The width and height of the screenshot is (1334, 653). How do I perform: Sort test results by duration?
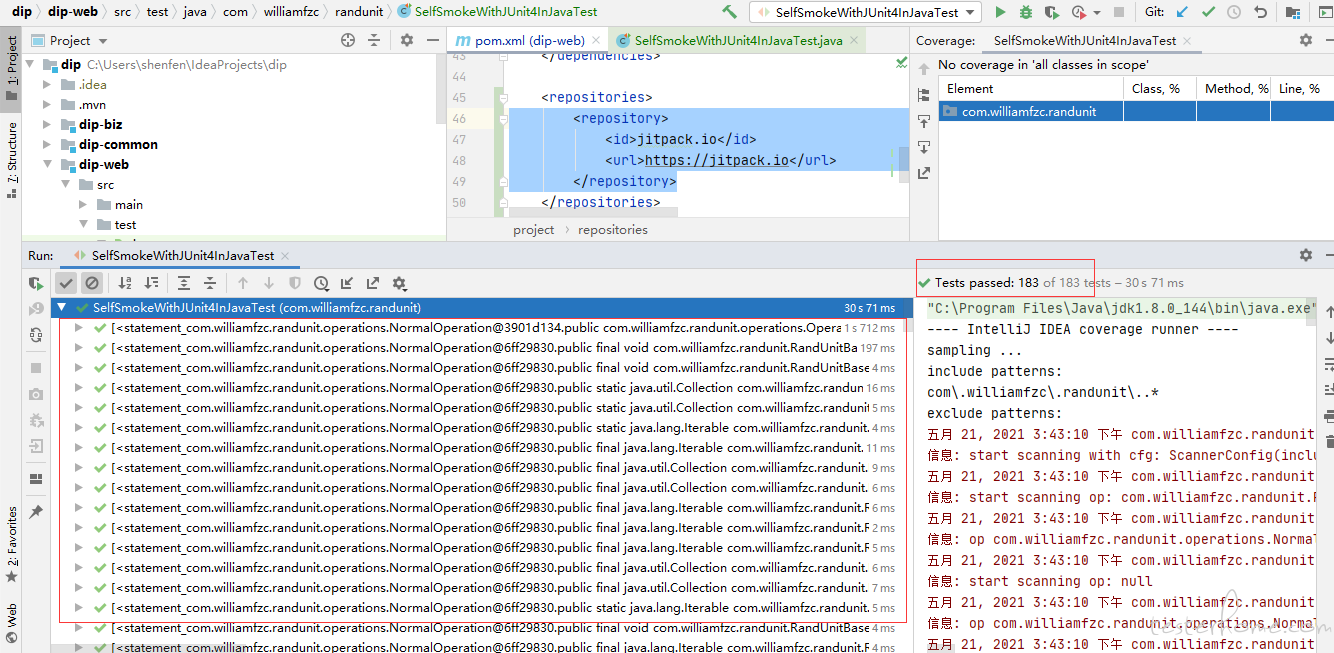click(151, 283)
